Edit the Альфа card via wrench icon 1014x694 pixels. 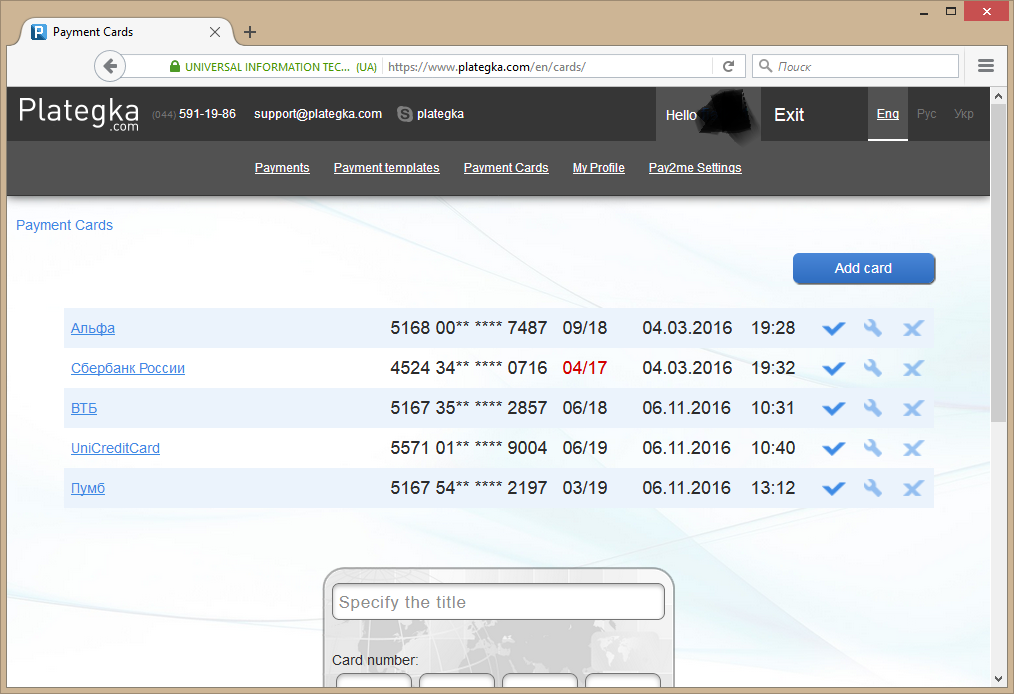(x=873, y=328)
